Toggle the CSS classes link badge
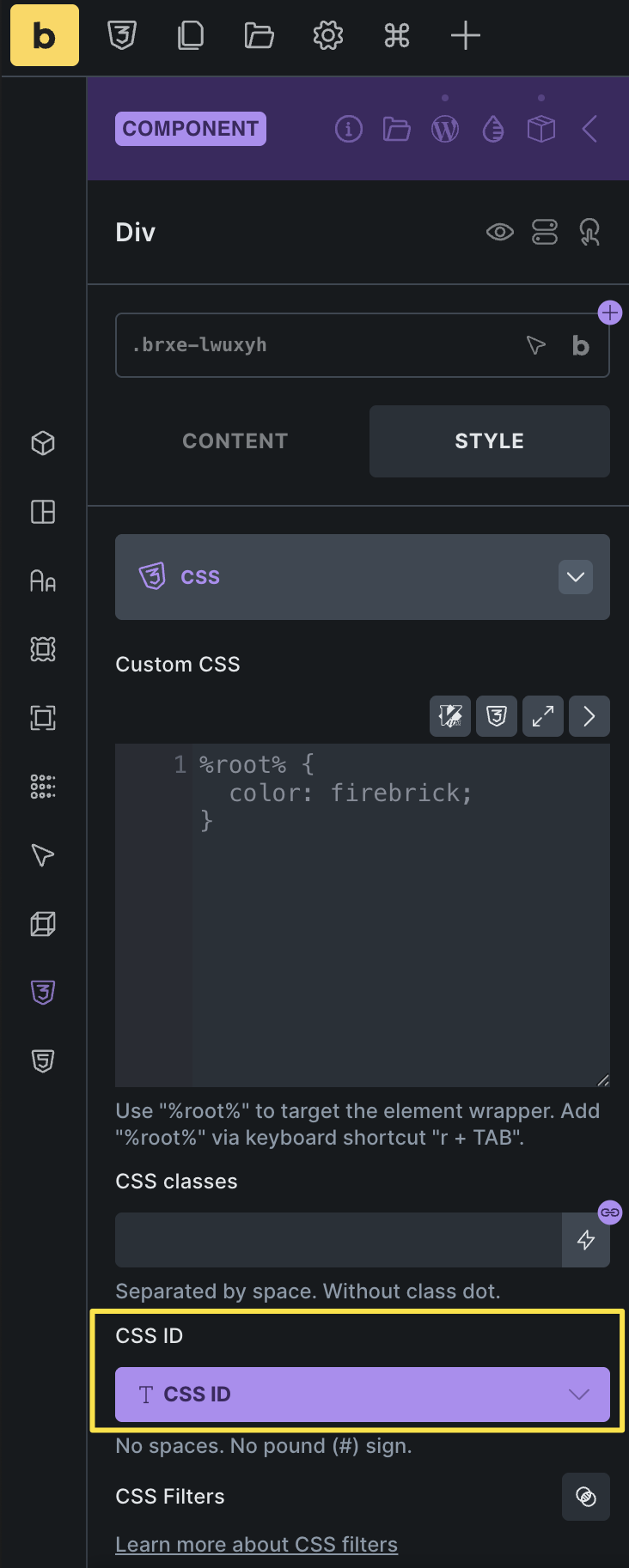The image size is (629, 1568). tap(610, 1212)
